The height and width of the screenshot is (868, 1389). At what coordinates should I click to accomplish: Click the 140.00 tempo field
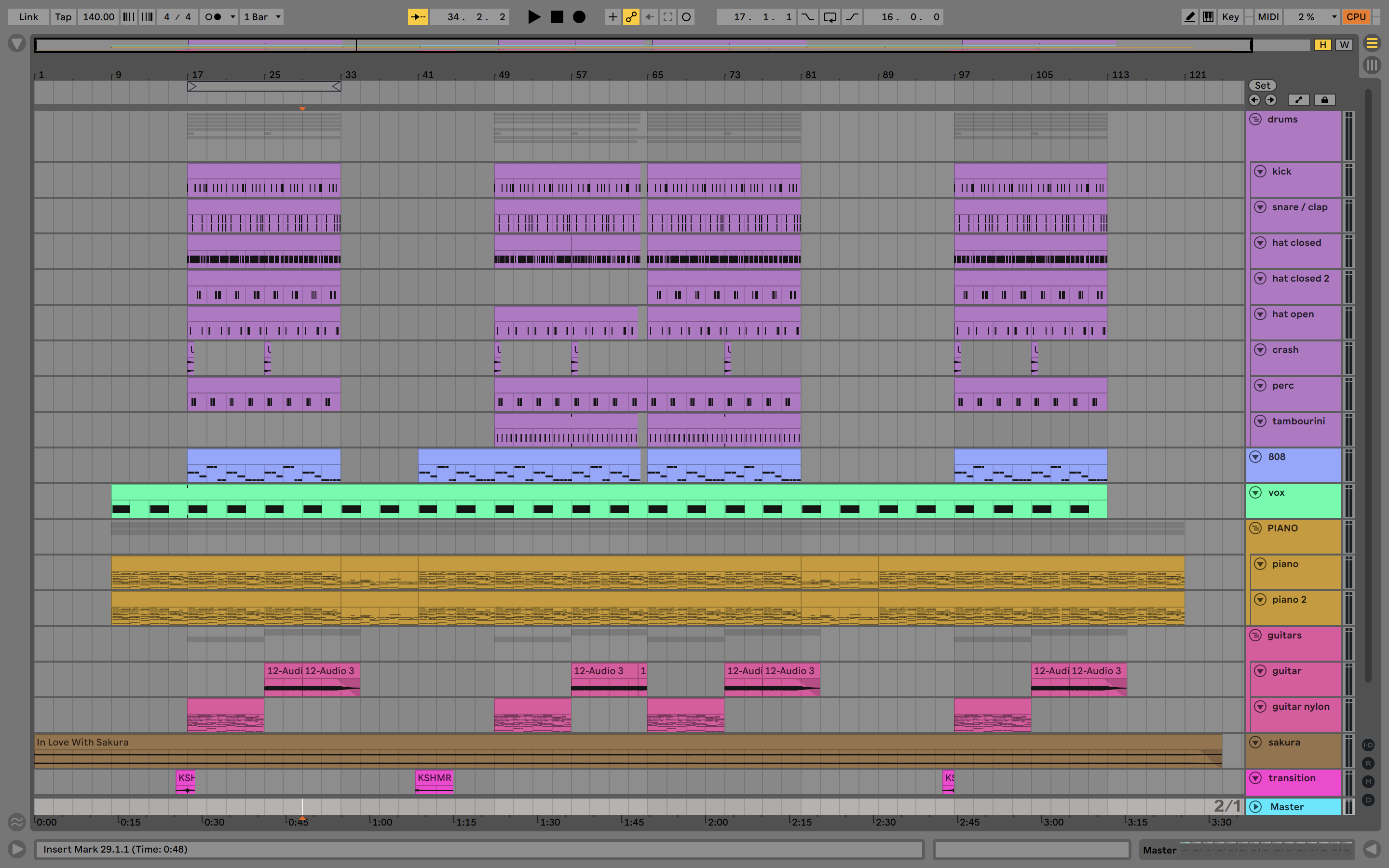98,17
